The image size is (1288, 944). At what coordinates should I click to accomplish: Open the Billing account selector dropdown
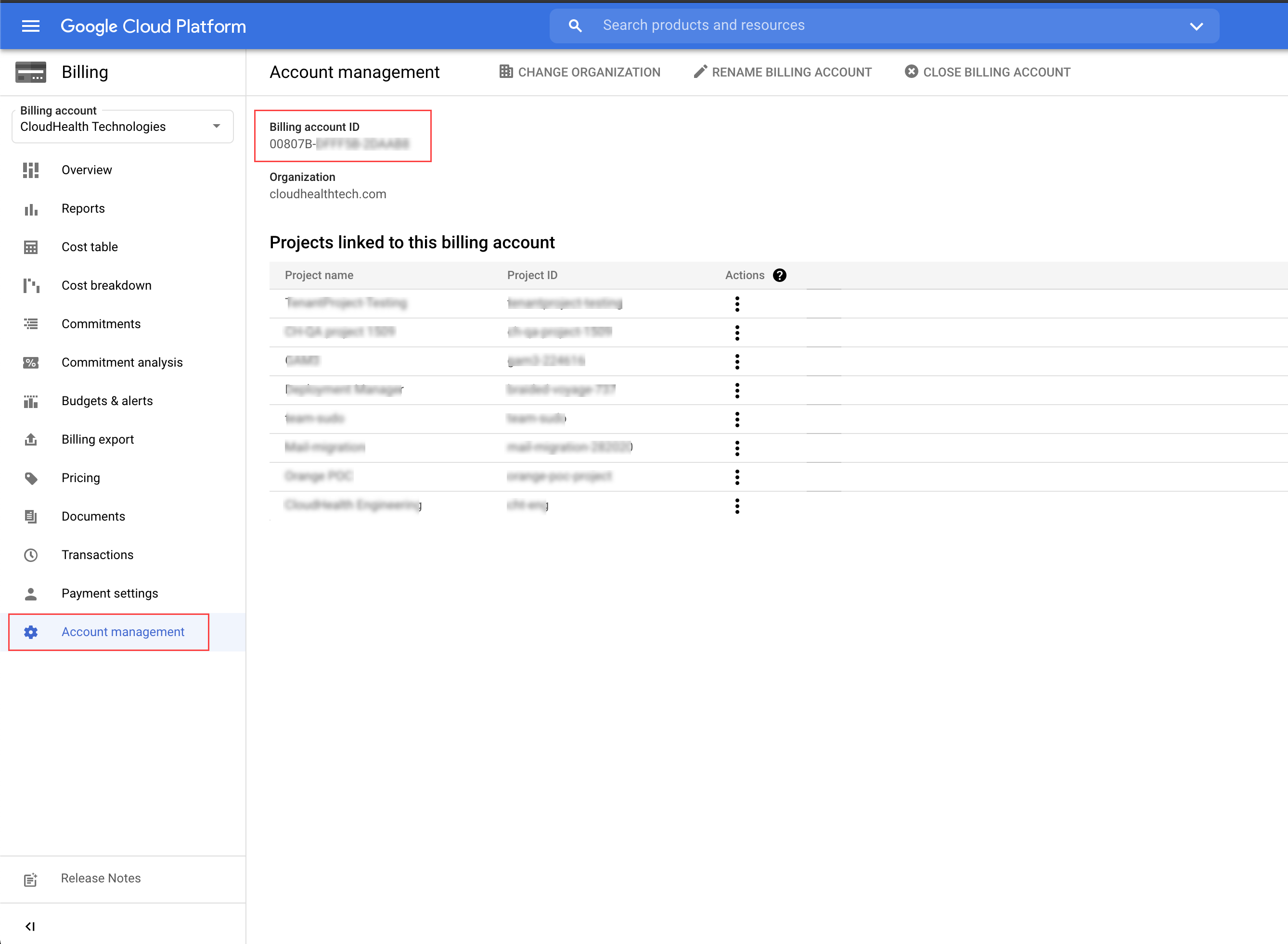pos(216,125)
